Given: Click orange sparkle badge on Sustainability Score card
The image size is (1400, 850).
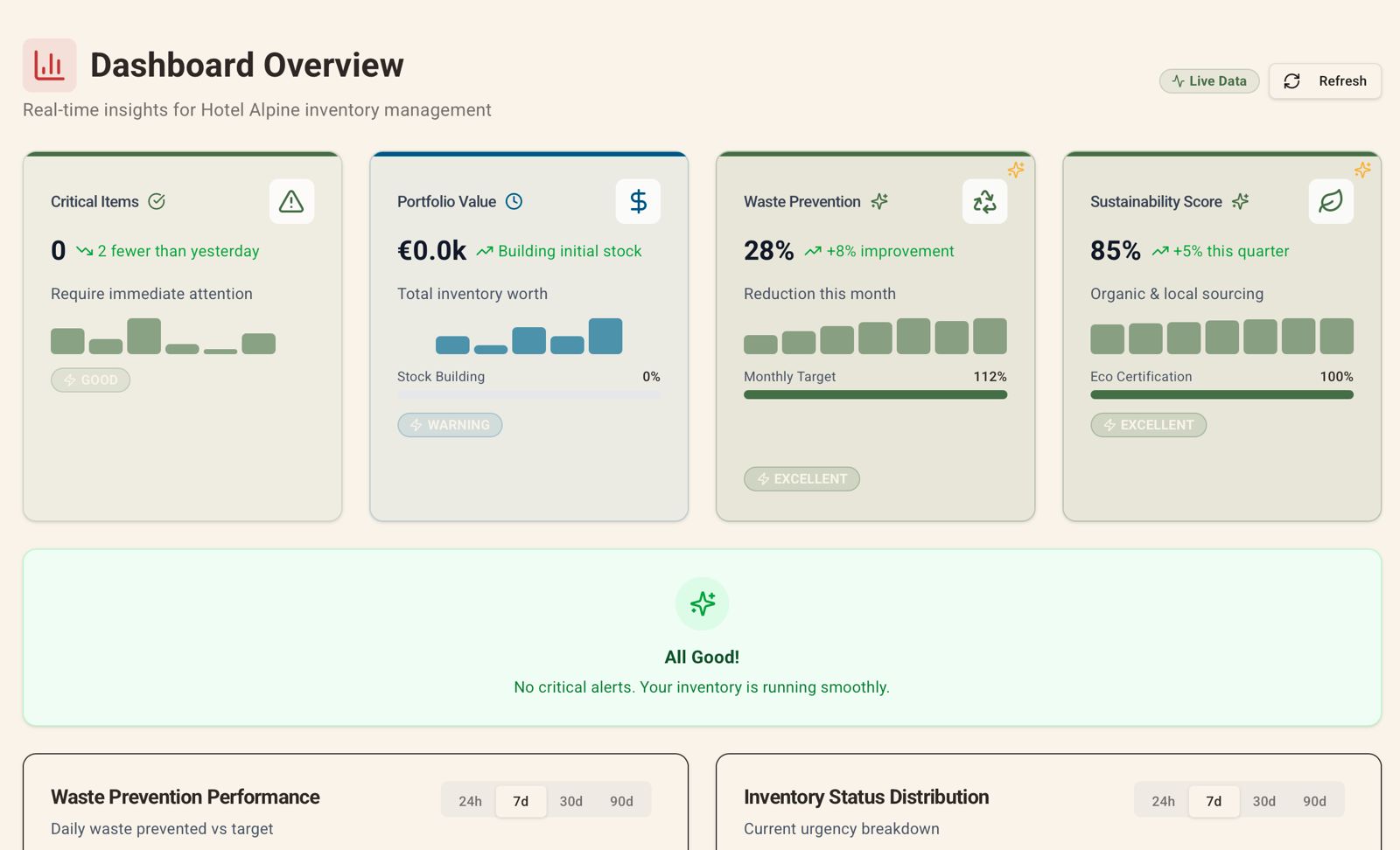Looking at the screenshot, I should (1362, 170).
